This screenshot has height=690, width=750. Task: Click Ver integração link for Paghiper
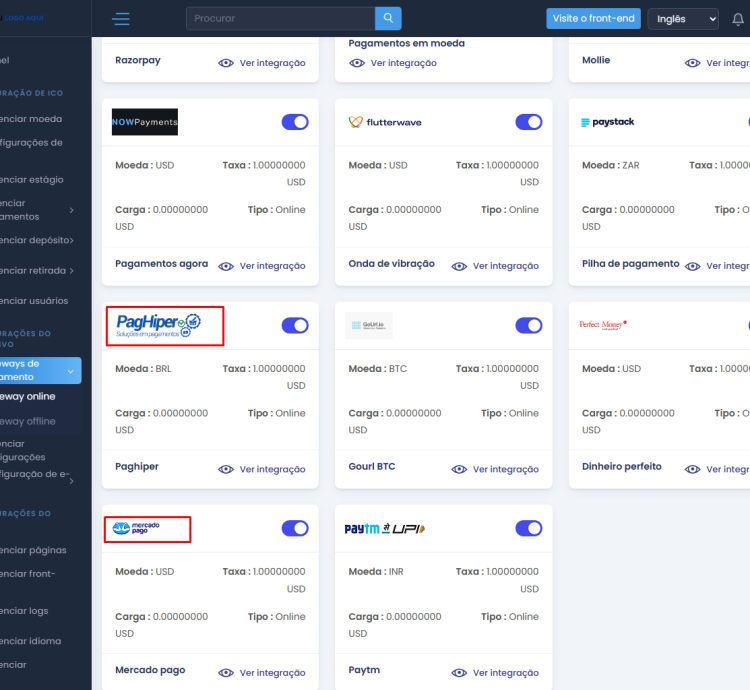click(272, 470)
